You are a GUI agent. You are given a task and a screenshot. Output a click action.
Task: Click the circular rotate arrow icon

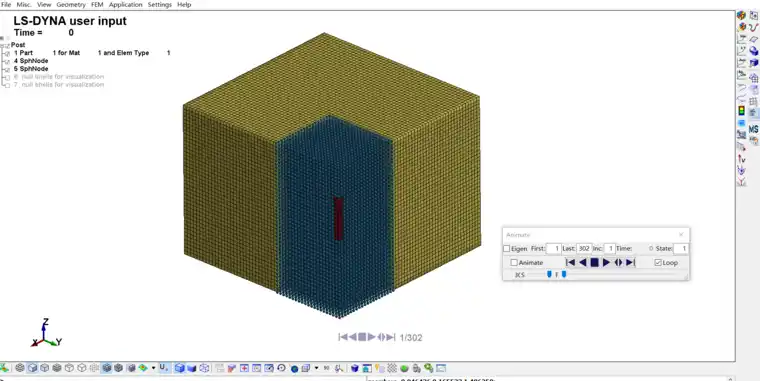[x=281, y=368]
